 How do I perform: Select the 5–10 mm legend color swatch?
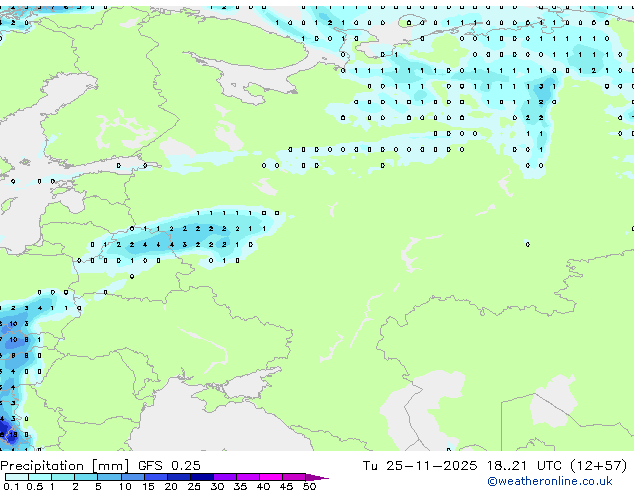point(109,477)
